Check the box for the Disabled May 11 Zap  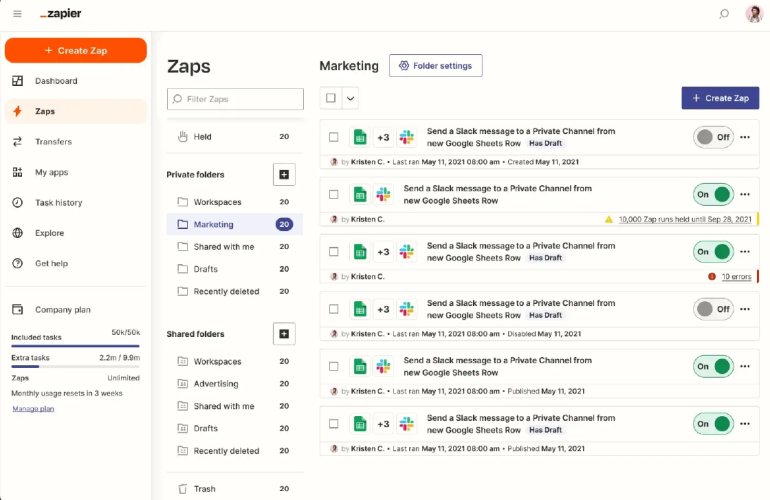click(x=334, y=309)
